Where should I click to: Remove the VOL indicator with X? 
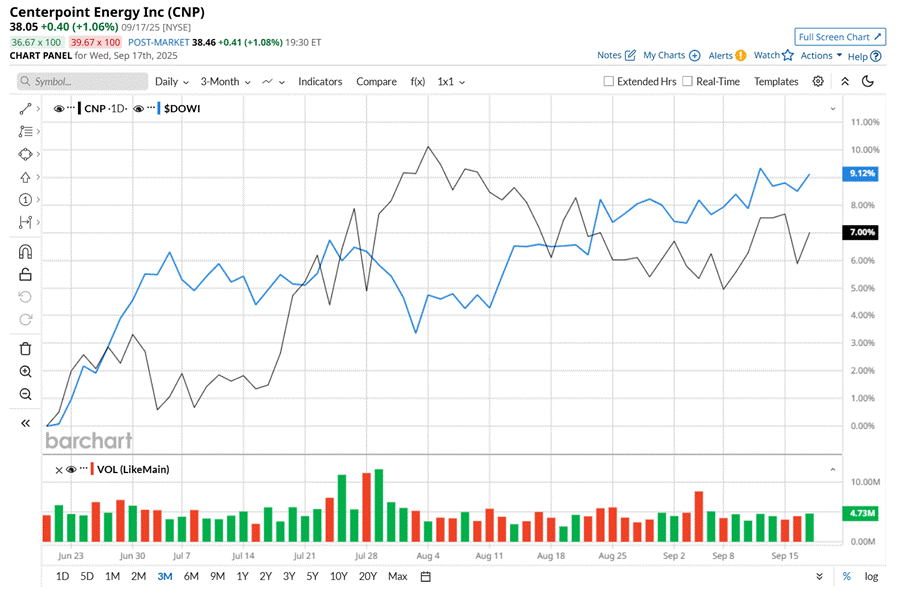pyautogui.click(x=59, y=470)
